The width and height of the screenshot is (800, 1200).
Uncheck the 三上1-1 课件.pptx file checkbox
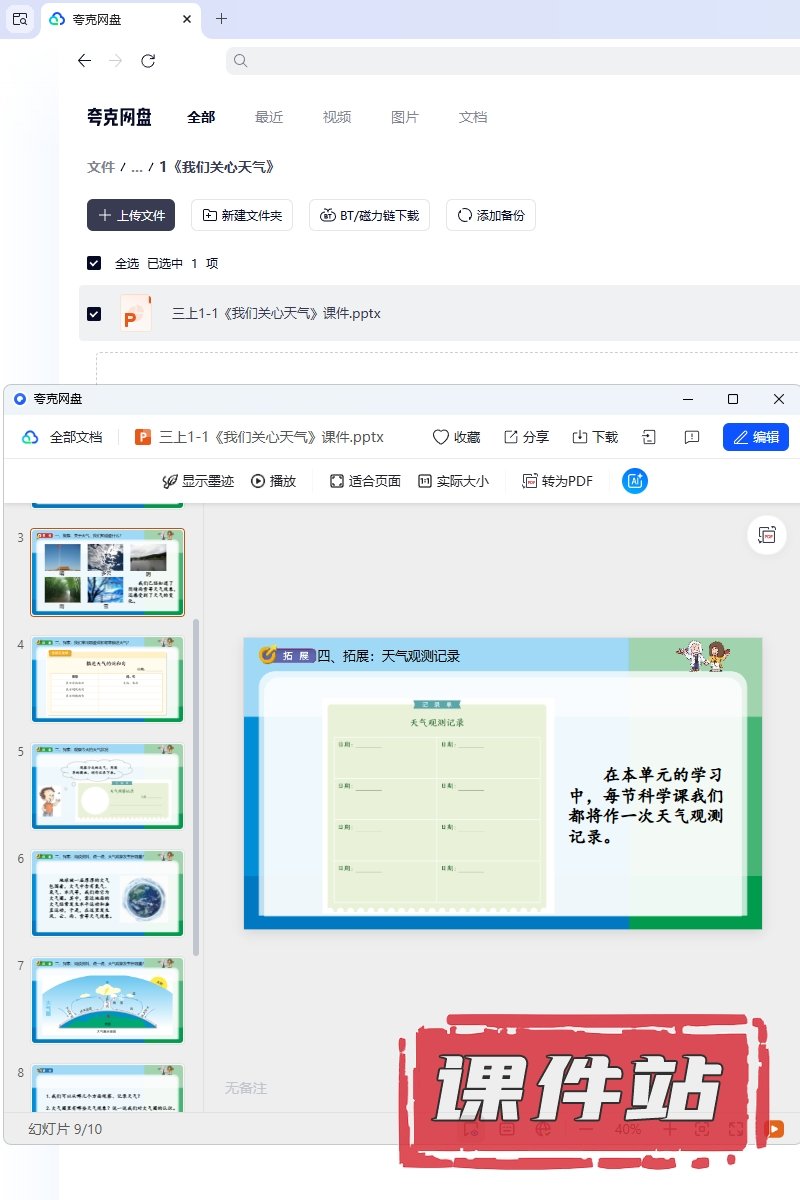pos(94,313)
